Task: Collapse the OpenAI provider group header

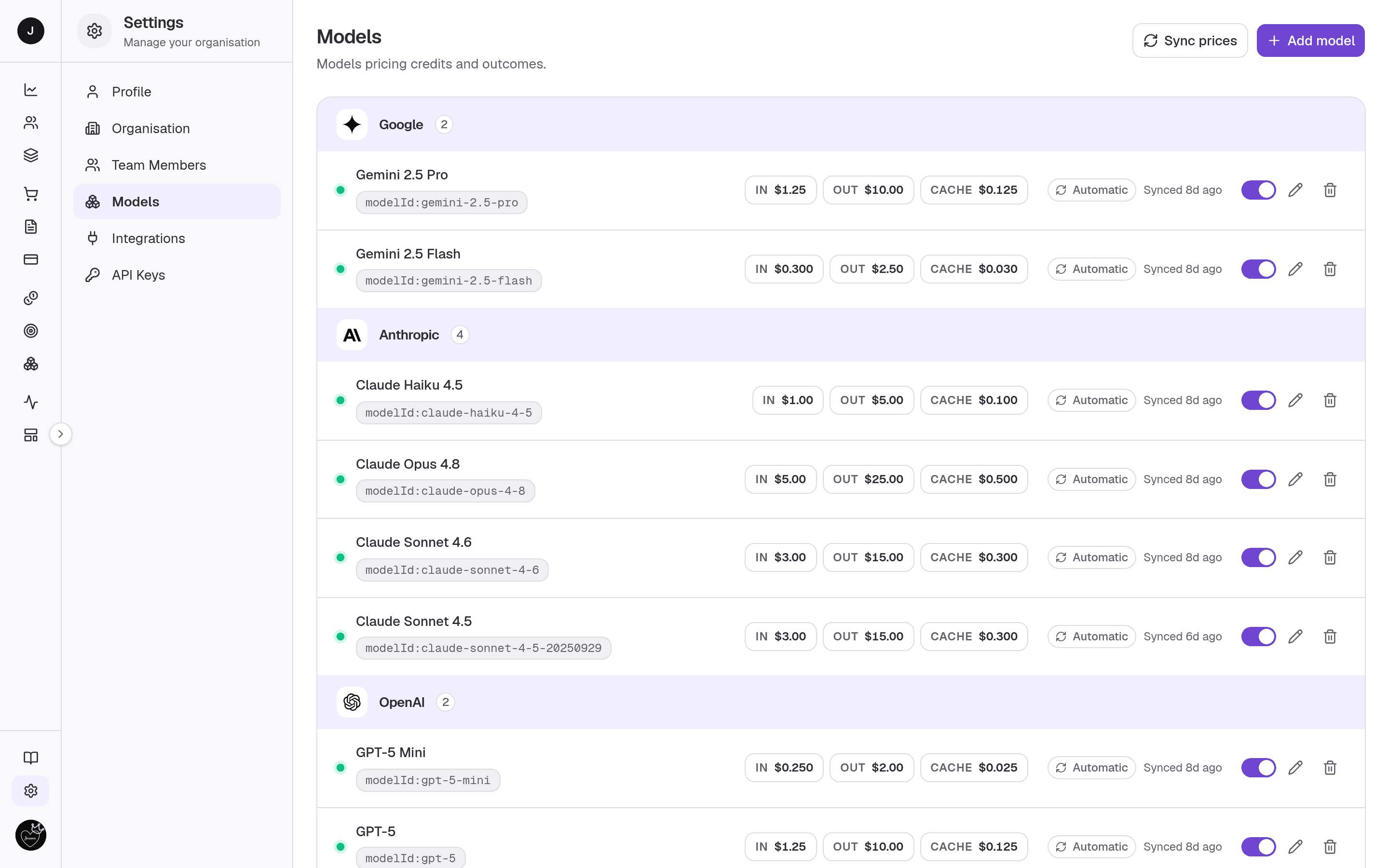Action: click(840, 702)
